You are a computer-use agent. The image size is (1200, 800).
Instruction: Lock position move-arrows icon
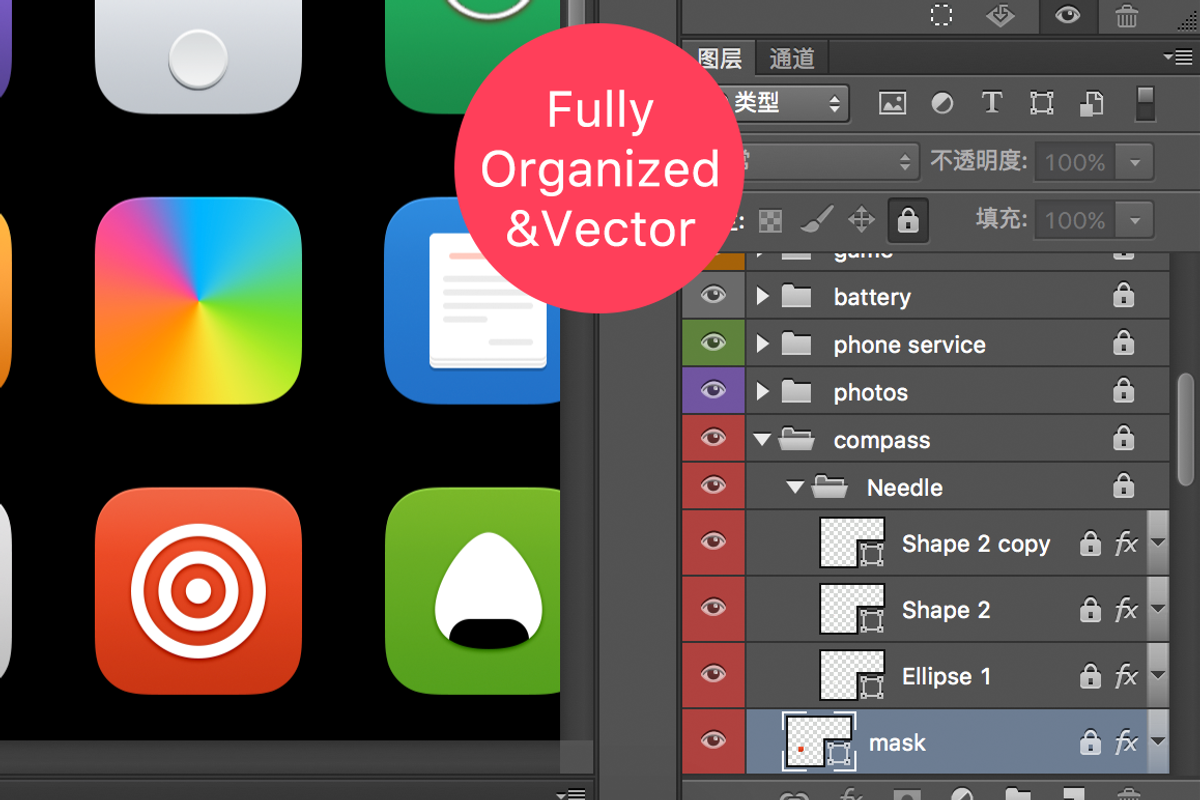pyautogui.click(x=861, y=220)
